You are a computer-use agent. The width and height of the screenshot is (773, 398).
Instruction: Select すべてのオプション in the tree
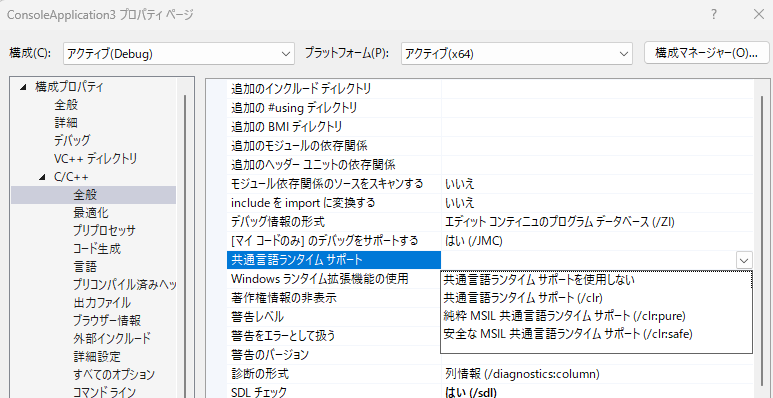114,374
